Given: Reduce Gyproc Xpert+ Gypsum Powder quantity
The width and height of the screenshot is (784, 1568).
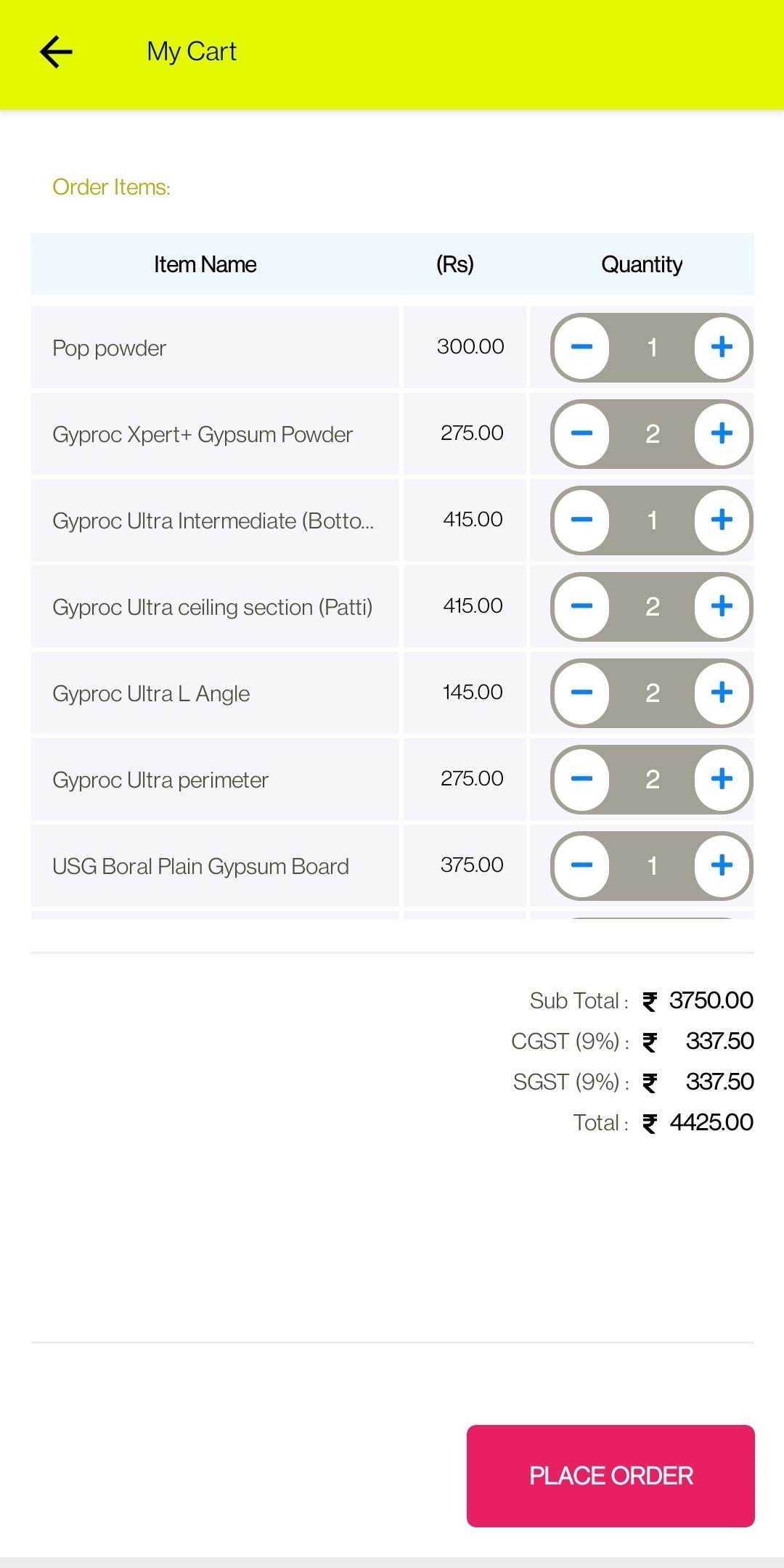Looking at the screenshot, I should tap(581, 433).
